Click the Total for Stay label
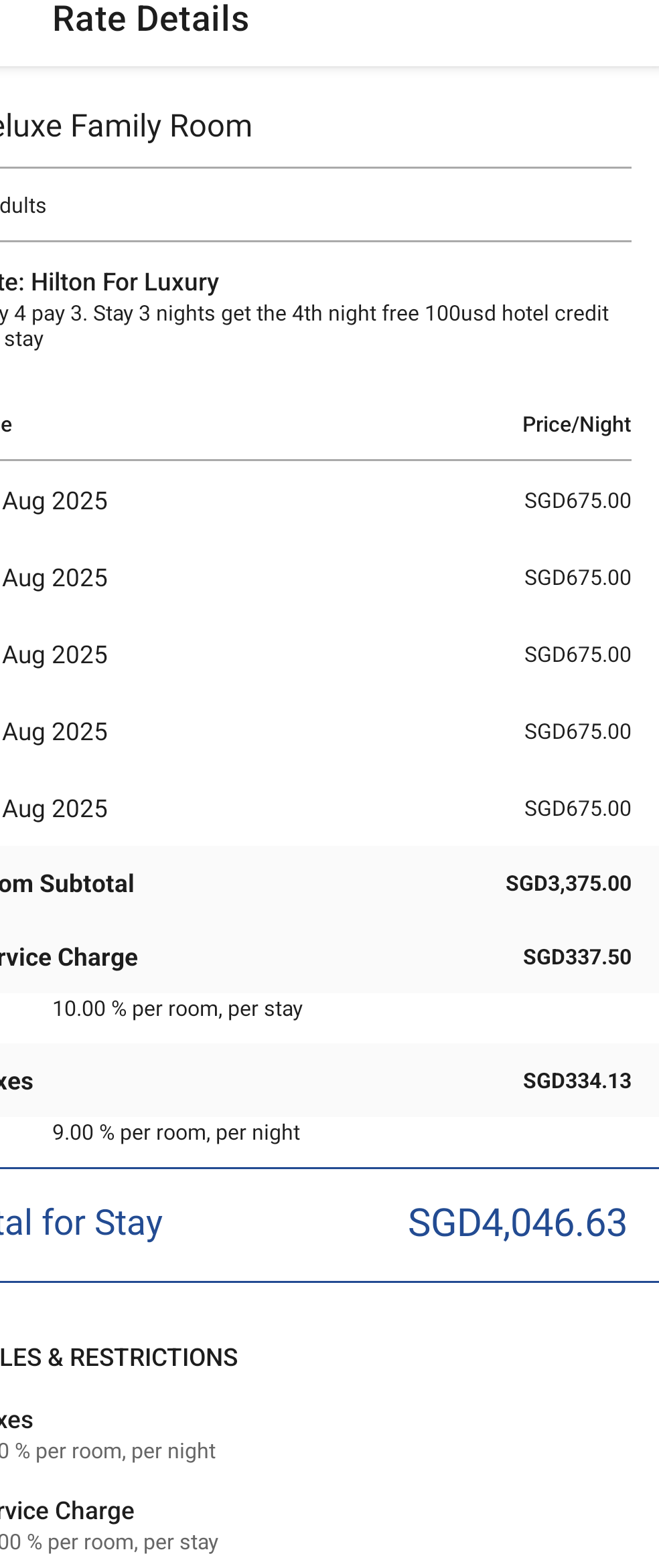The height and width of the screenshot is (1568, 659). click(x=81, y=1223)
